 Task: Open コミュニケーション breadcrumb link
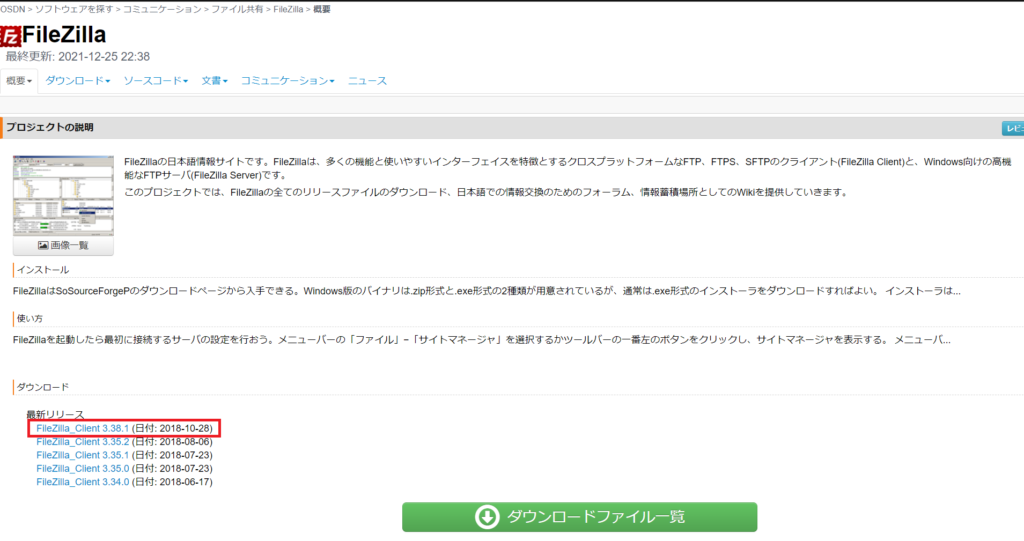coord(162,9)
